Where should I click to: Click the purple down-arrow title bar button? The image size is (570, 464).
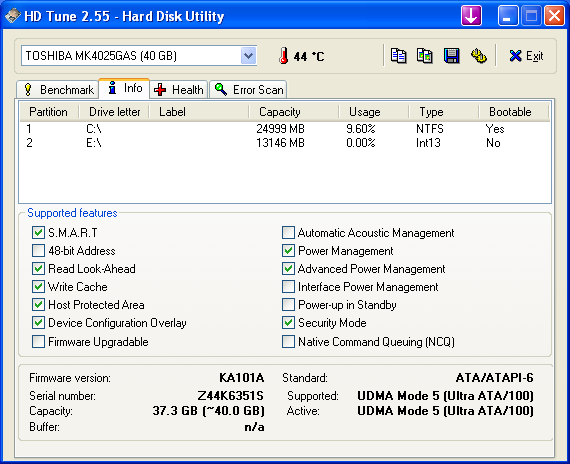pos(471,16)
